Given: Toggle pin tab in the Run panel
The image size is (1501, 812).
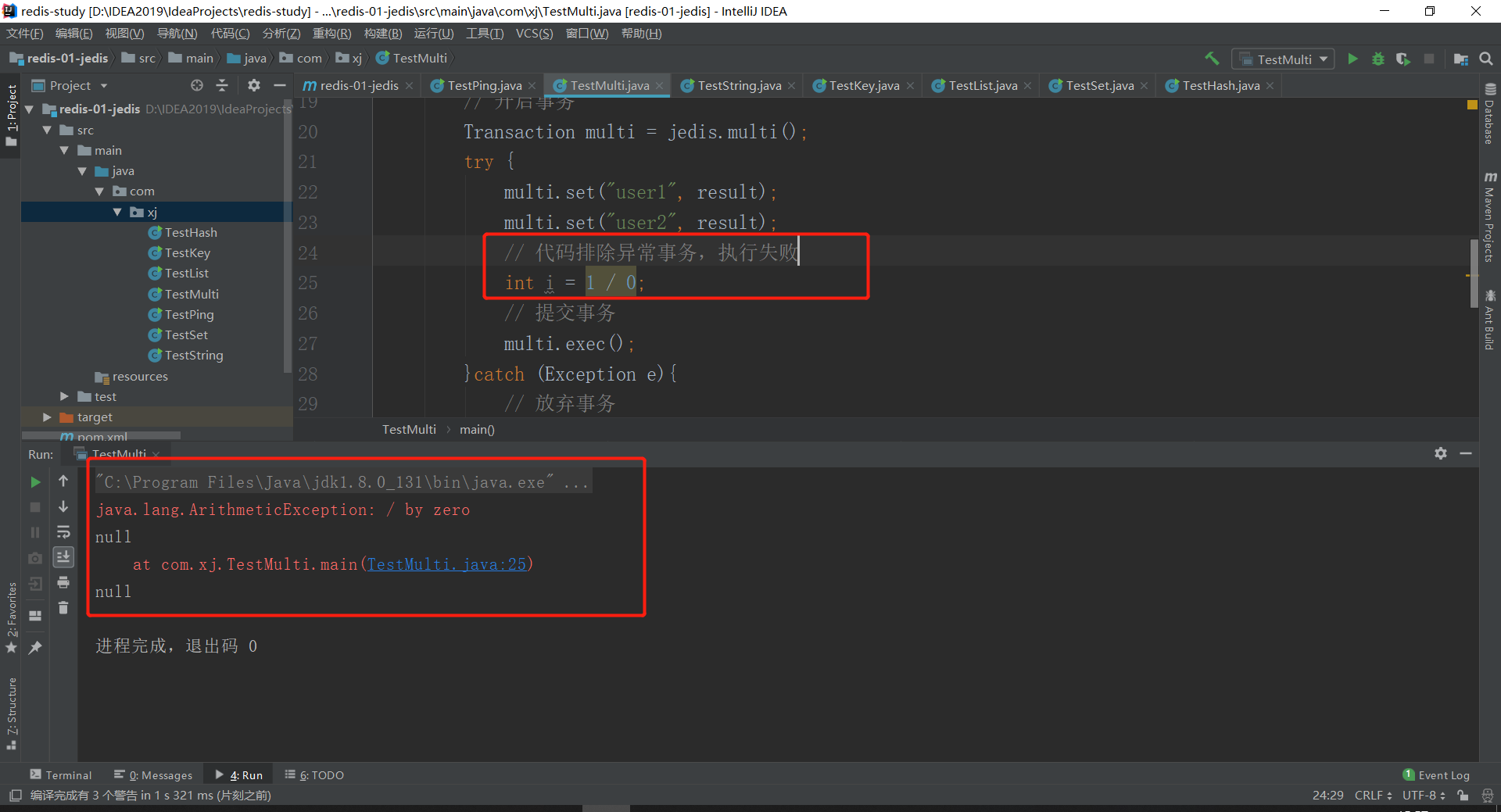Looking at the screenshot, I should [35, 647].
